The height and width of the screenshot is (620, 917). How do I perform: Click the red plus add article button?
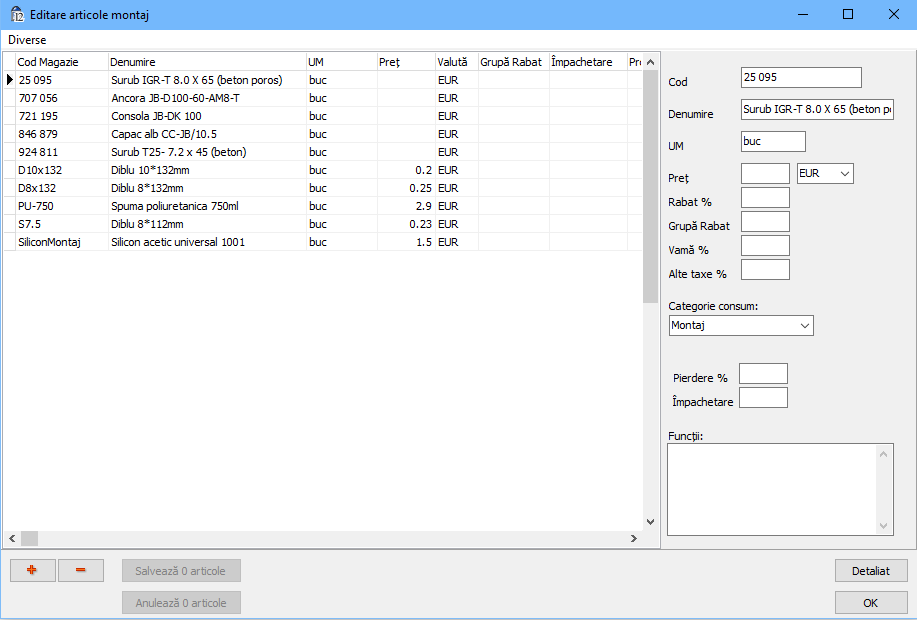pyautogui.click(x=32, y=570)
